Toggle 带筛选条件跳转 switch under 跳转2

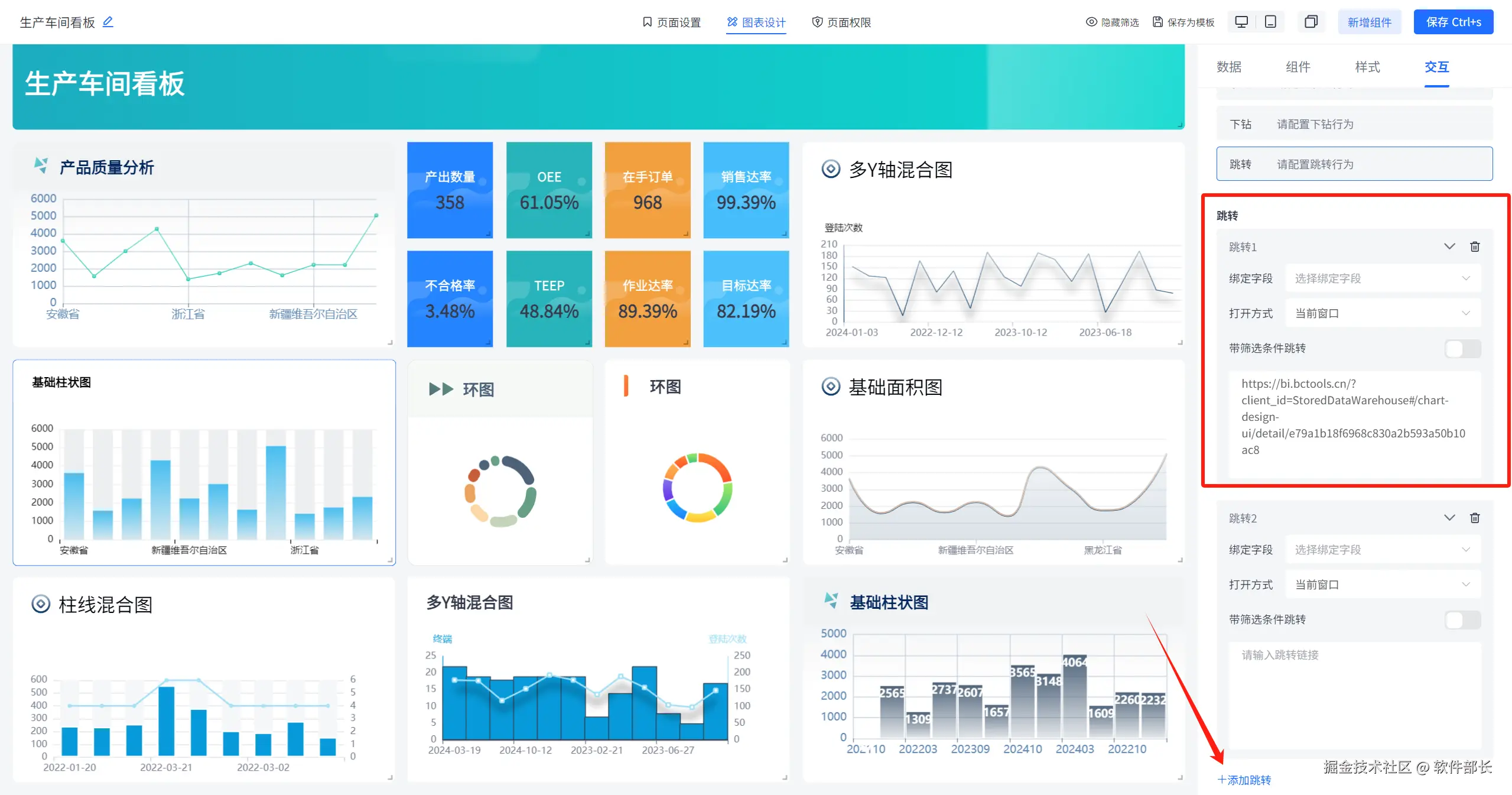(1462, 619)
